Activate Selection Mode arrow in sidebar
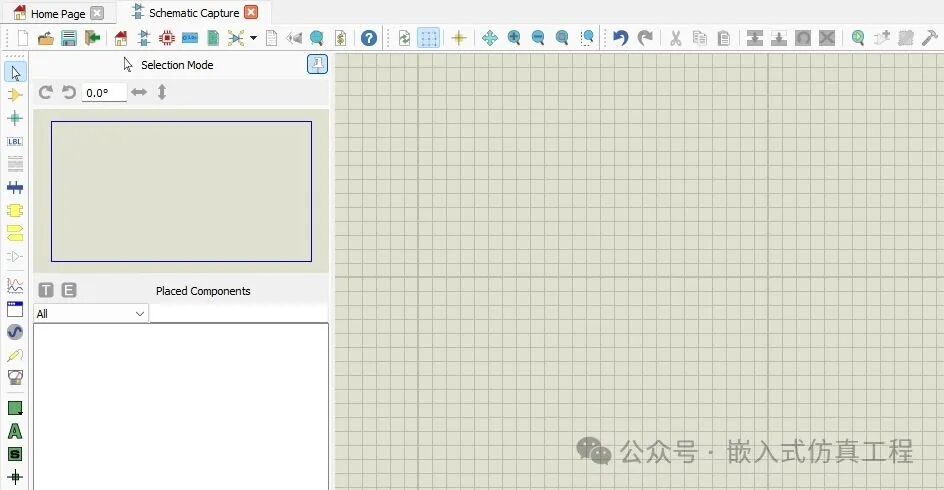The height and width of the screenshot is (490, 944). tap(15, 72)
